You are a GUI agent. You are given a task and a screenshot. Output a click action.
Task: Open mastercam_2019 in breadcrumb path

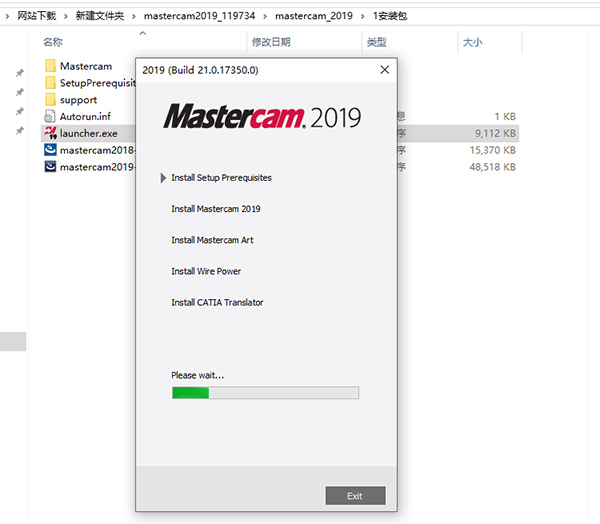(x=314, y=16)
